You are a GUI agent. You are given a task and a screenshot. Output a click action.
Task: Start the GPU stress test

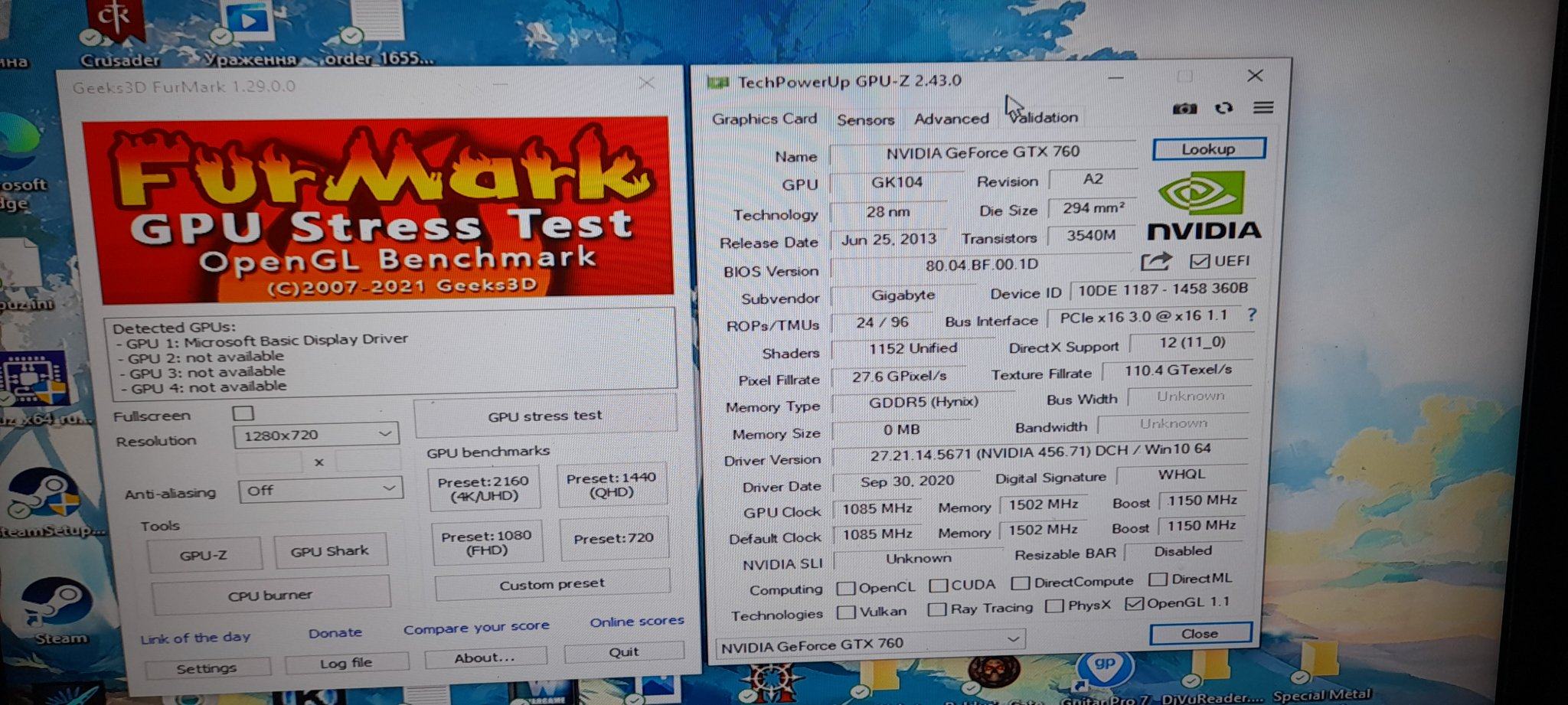[x=545, y=416]
